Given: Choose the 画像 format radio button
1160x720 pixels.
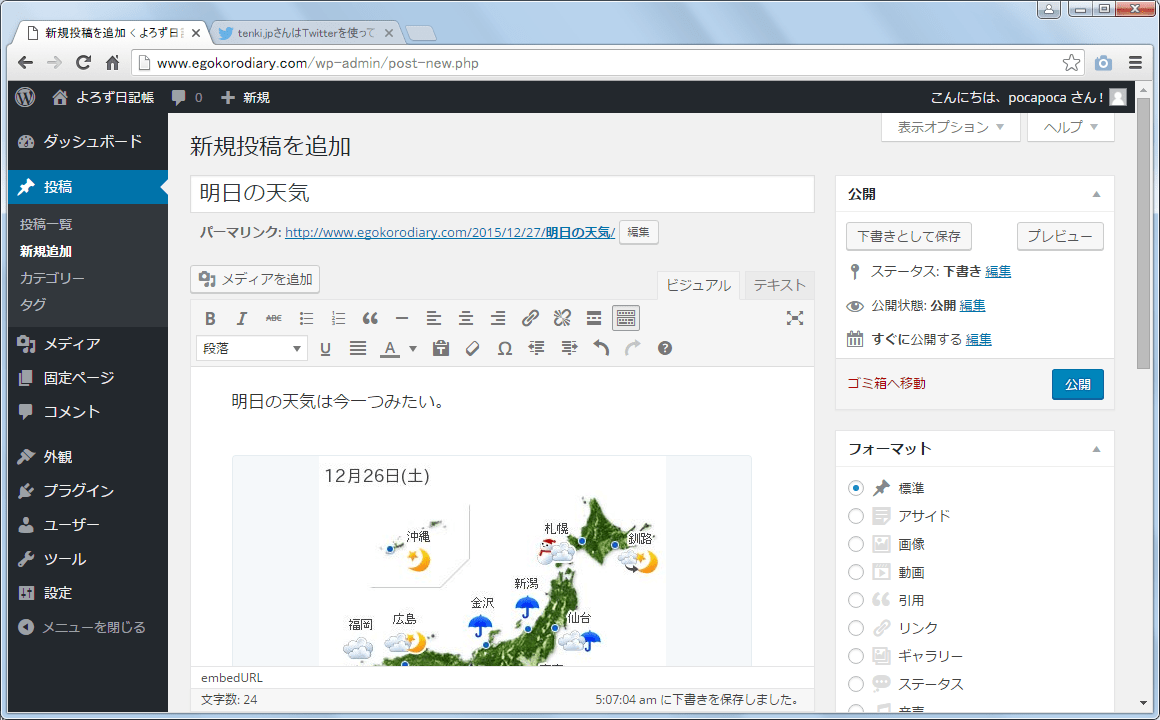Looking at the screenshot, I should pos(856,544).
